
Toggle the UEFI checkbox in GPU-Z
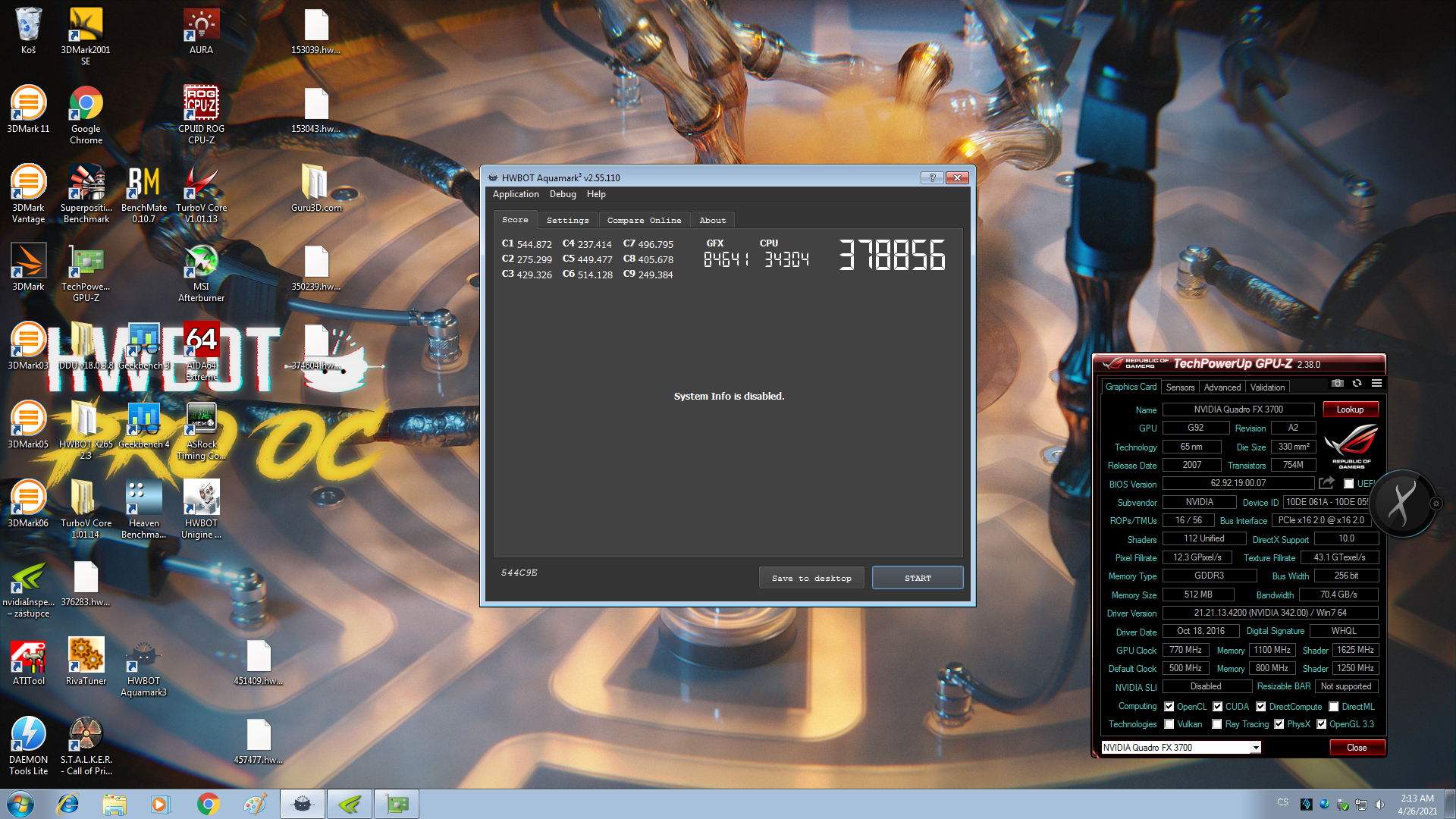[x=1349, y=484]
